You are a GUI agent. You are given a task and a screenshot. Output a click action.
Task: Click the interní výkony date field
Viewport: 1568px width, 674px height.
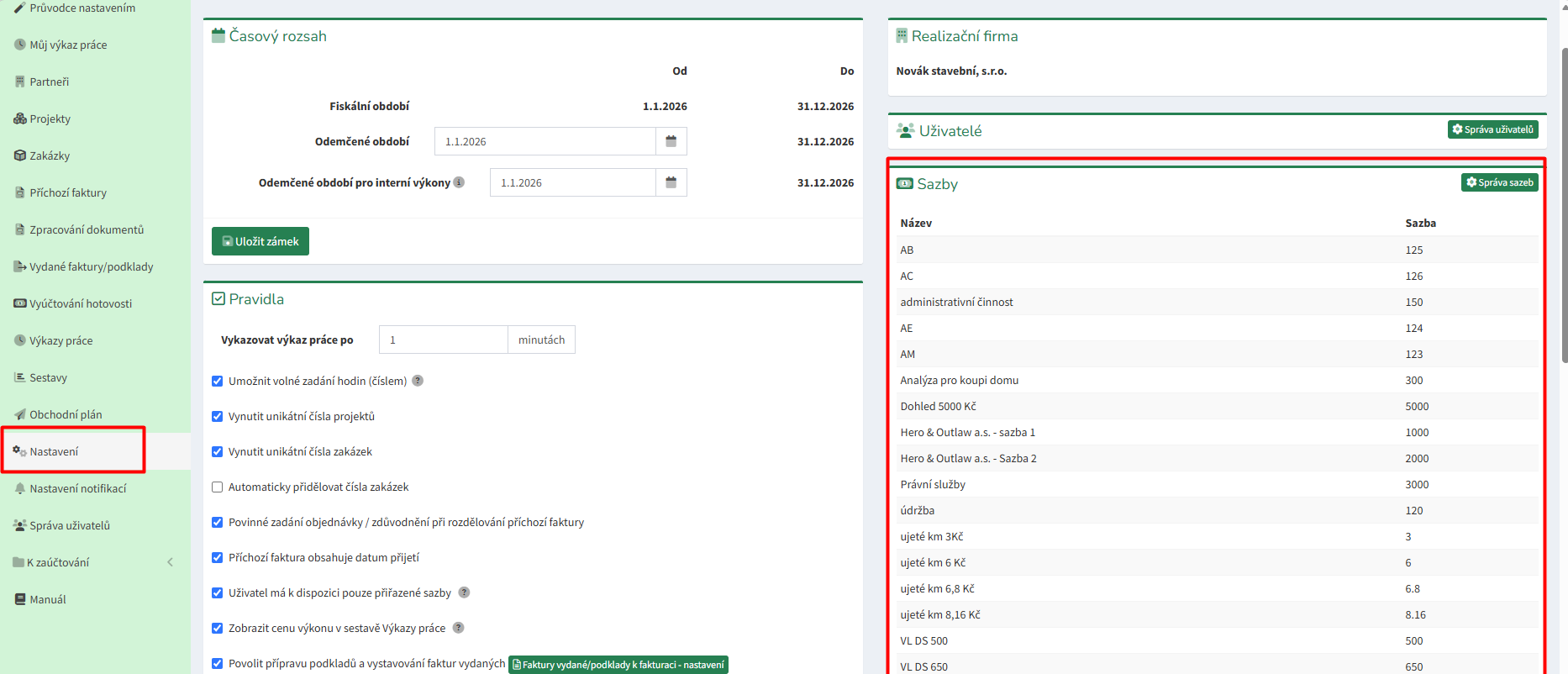coord(573,182)
